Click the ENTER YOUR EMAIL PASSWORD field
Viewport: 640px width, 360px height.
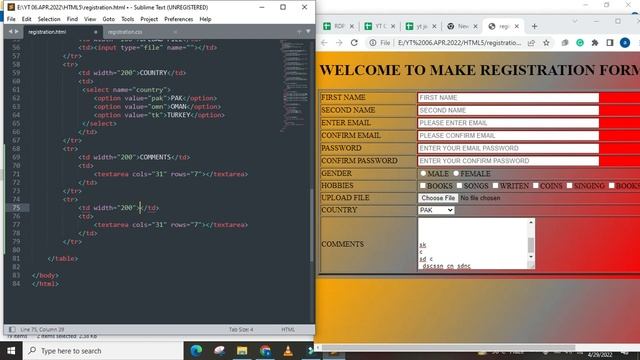[x=508, y=148]
